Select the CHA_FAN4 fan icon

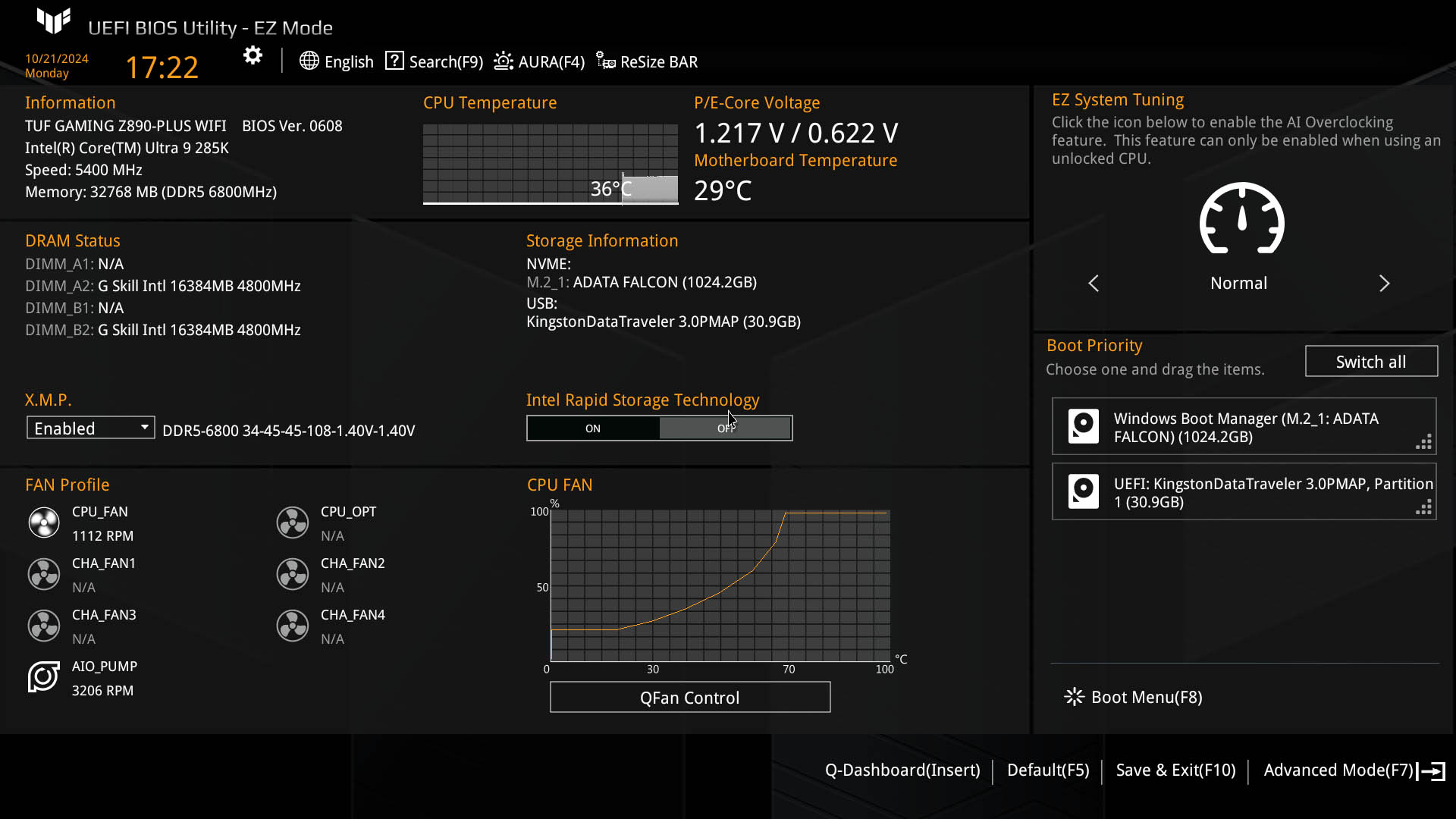tap(293, 626)
